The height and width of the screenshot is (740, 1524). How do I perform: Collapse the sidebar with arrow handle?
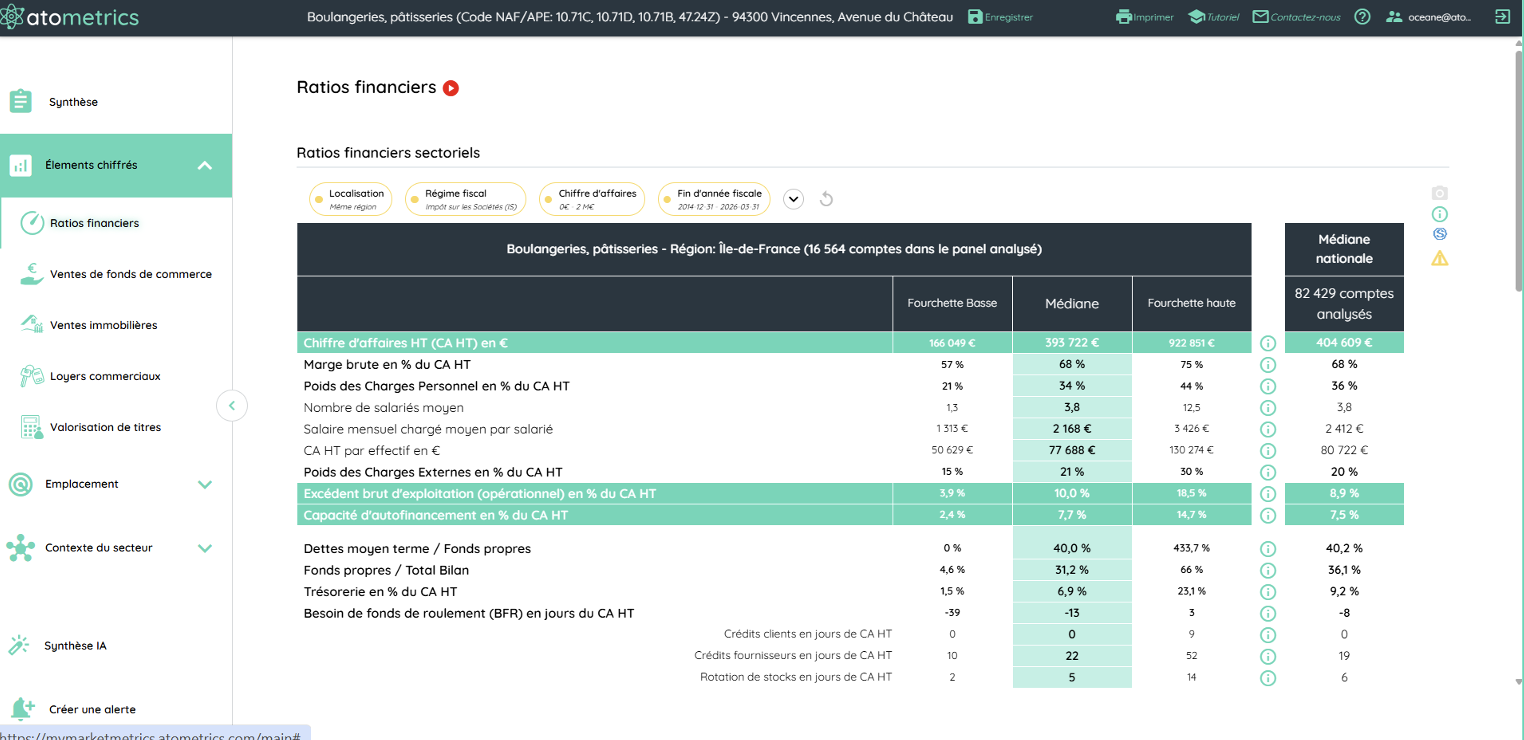pyautogui.click(x=232, y=406)
